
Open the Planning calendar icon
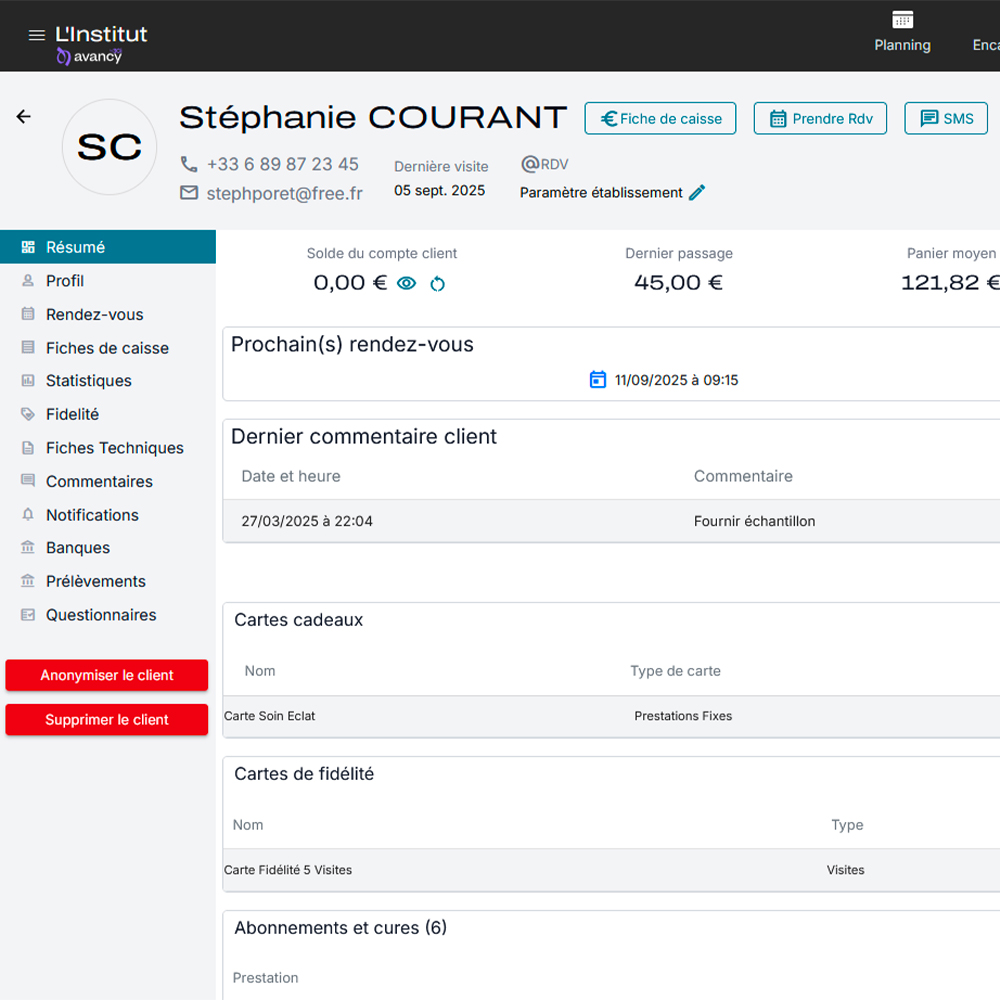[902, 20]
